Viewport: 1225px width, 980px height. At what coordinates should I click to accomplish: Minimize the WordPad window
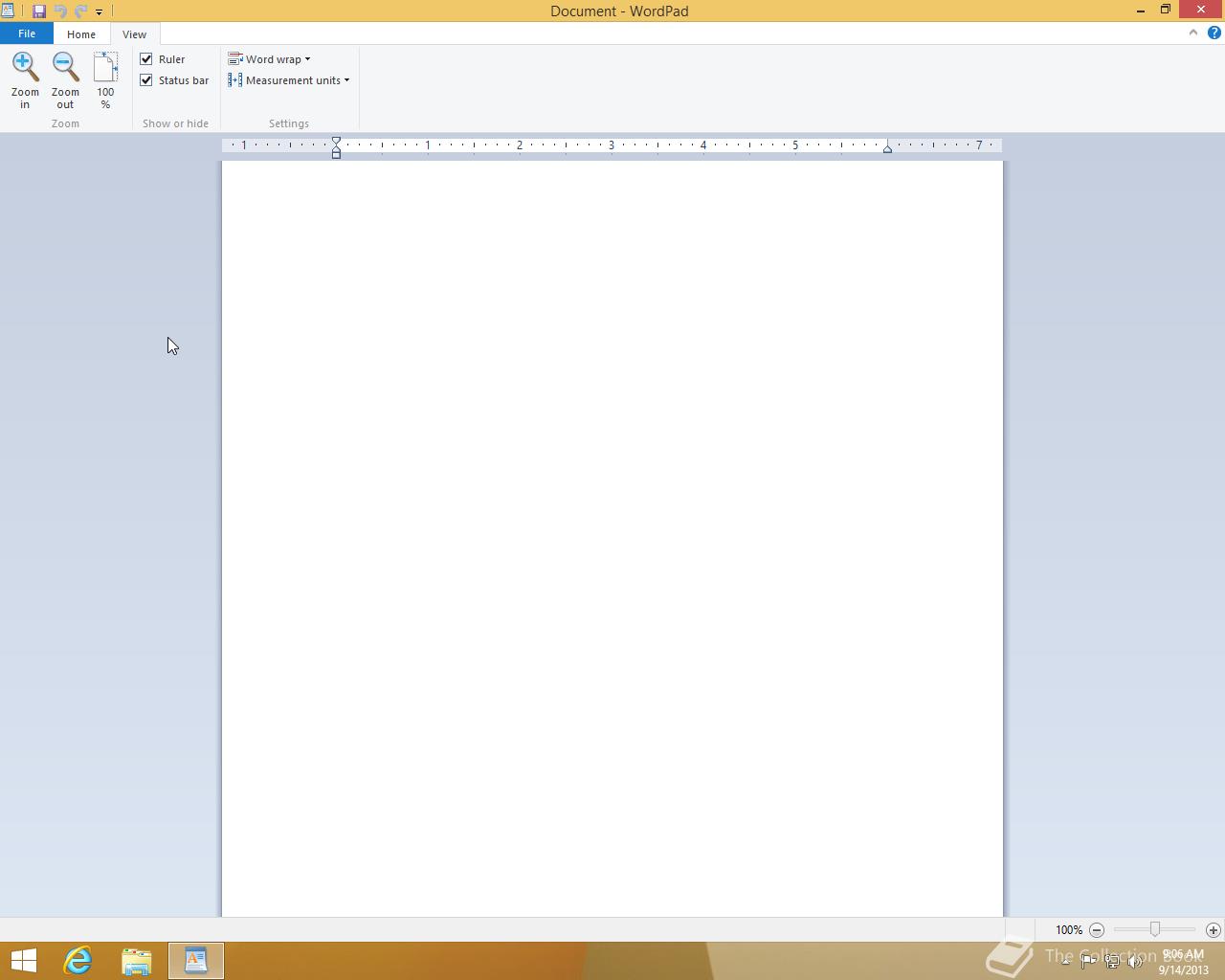coord(1141,11)
